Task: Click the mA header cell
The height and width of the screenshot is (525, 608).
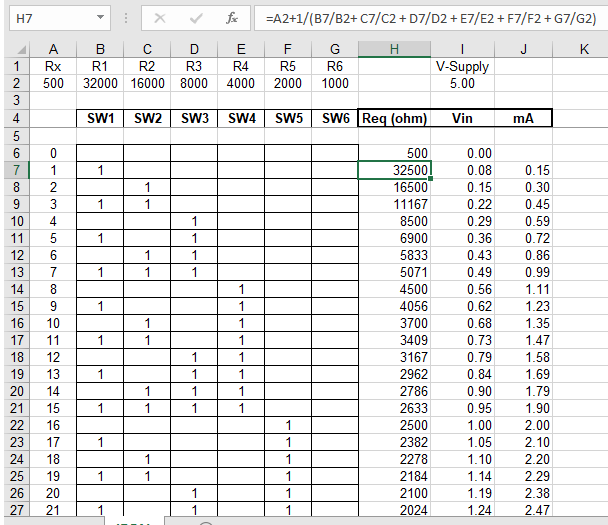Action: click(523, 118)
